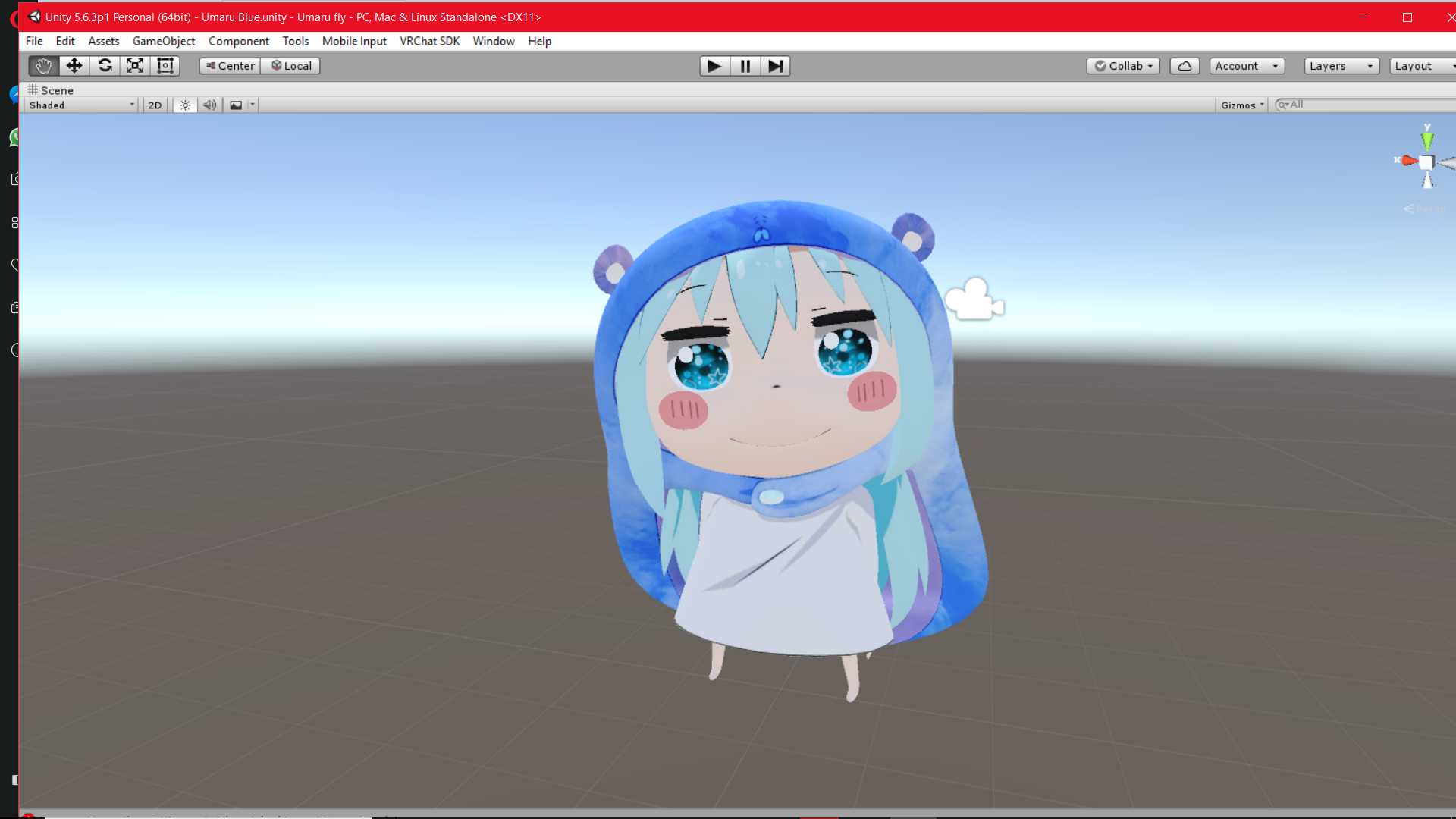1456x819 pixels.
Task: Select the Rotate tool
Action: click(105, 66)
